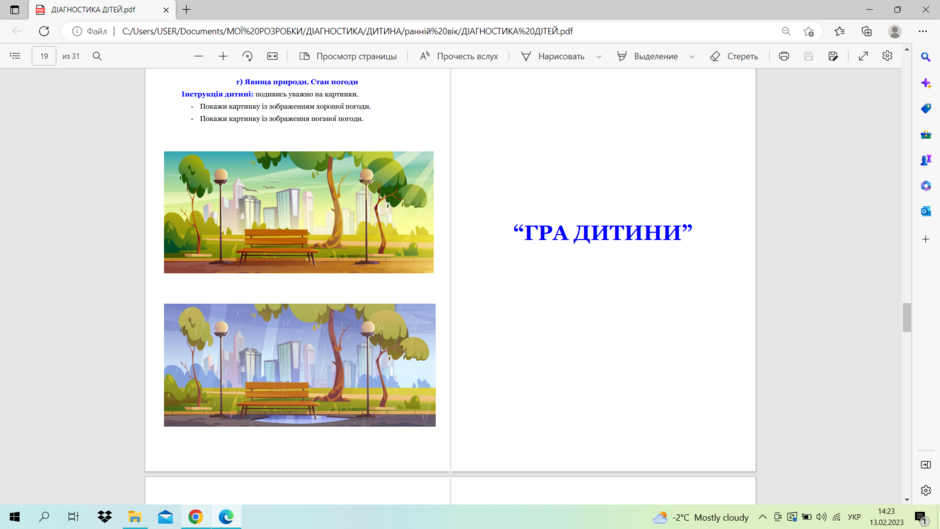Viewport: 940px width, 529px height.
Task: Click the Save icon in PDF toolbar
Action: (x=809, y=56)
